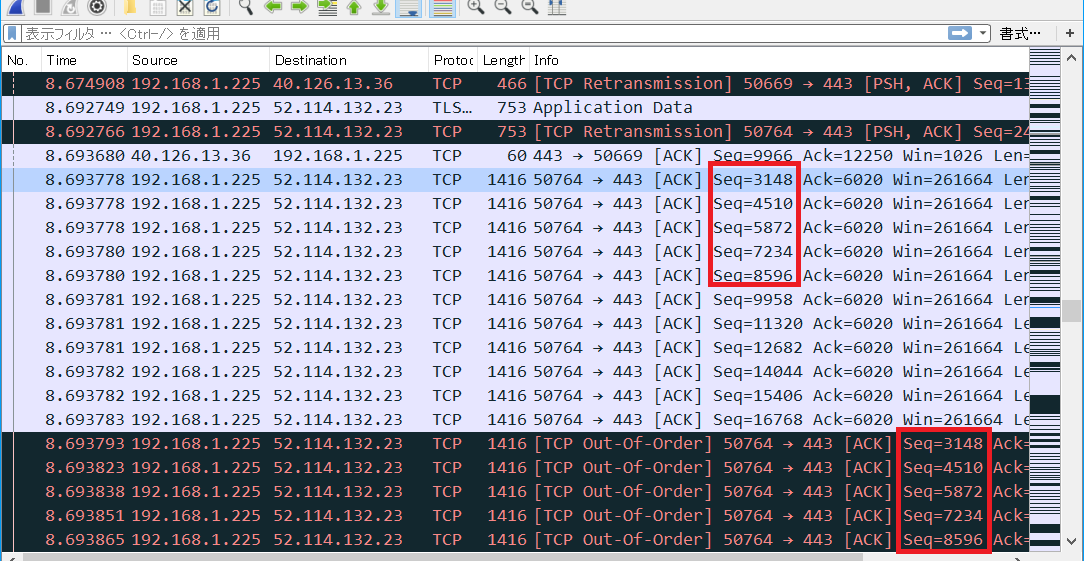Save this capture file
The image size is (1084, 561).
158,7
